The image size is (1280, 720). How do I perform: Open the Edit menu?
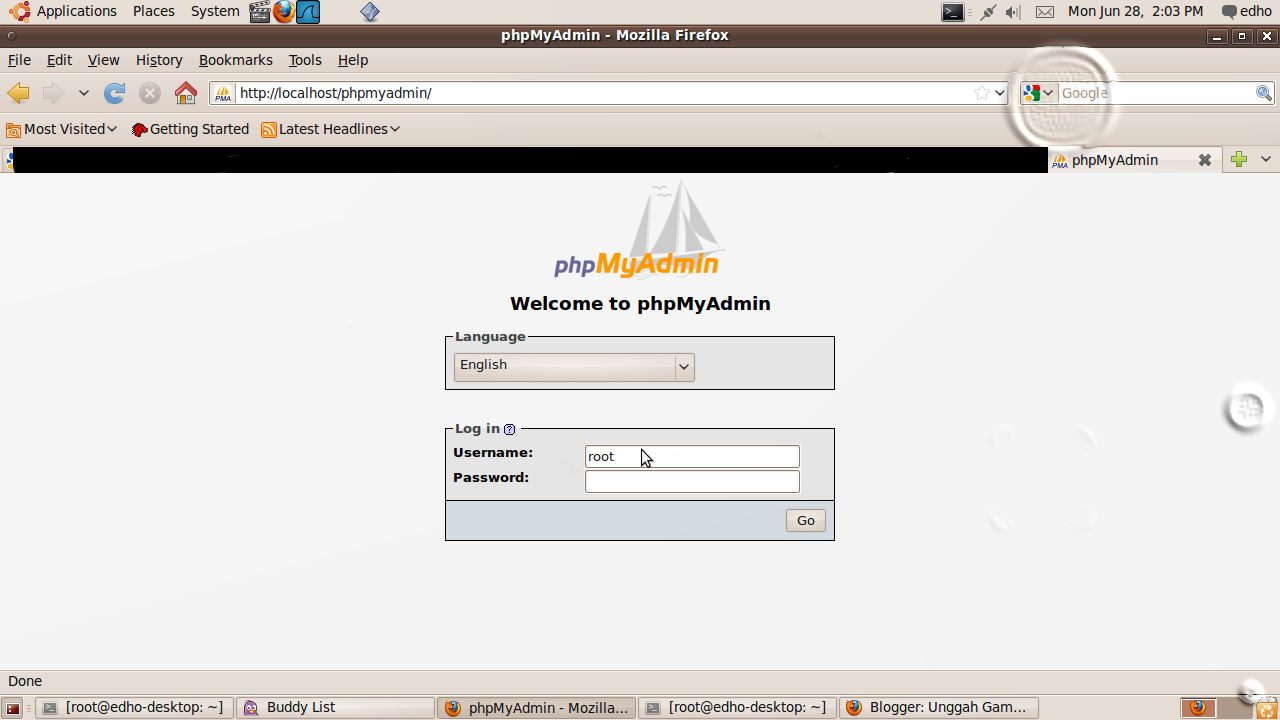click(x=59, y=60)
